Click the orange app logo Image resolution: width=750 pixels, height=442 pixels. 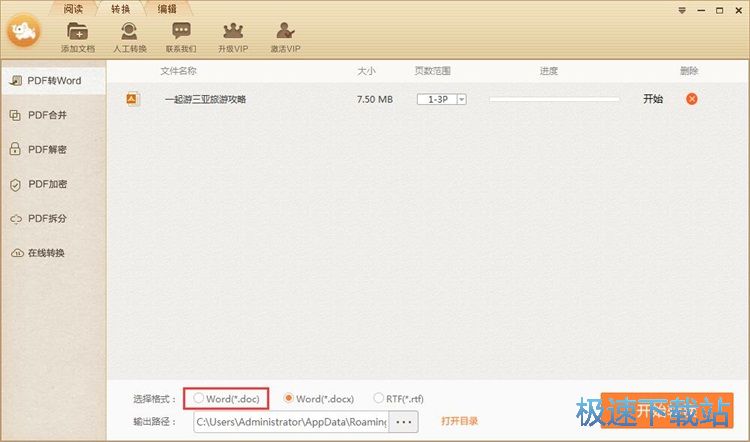coord(23,31)
